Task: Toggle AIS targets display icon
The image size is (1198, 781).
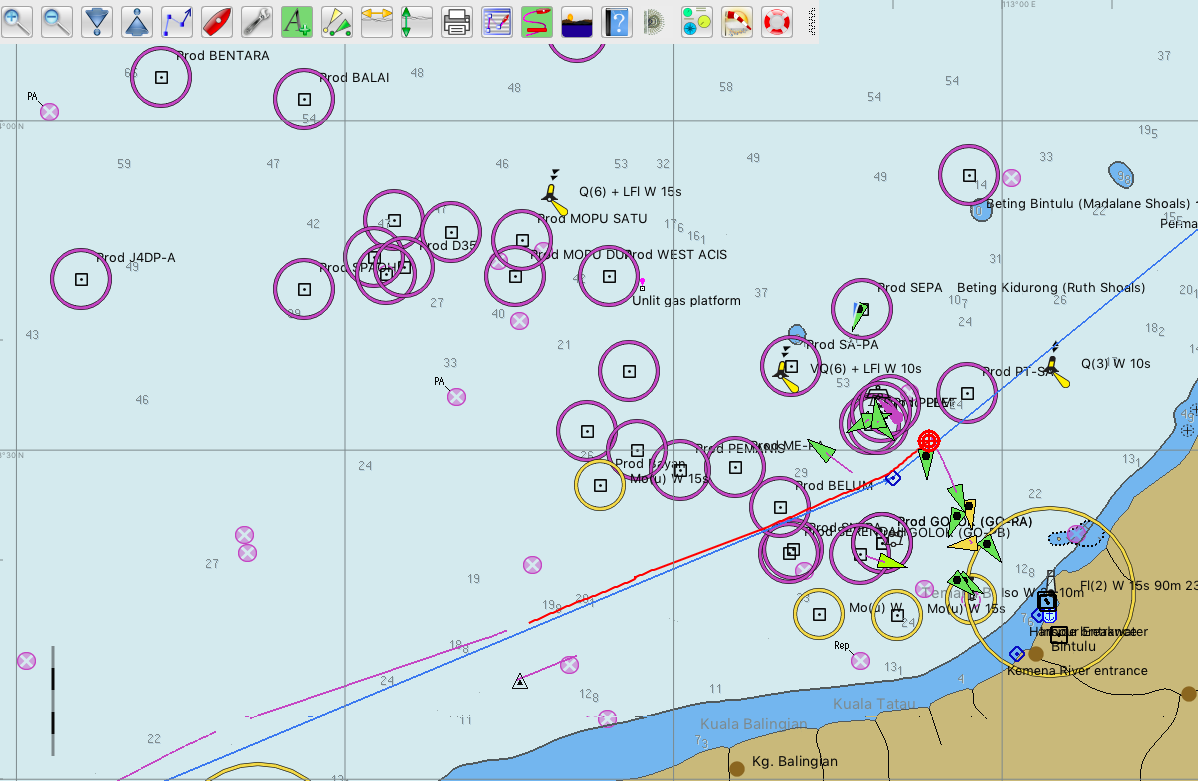Action: click(336, 21)
